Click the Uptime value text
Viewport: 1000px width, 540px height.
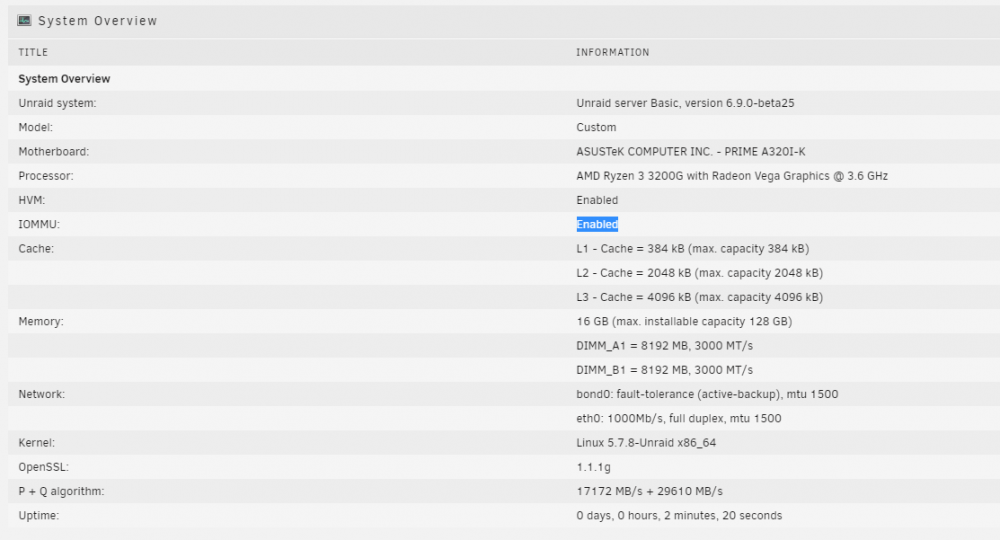click(679, 516)
